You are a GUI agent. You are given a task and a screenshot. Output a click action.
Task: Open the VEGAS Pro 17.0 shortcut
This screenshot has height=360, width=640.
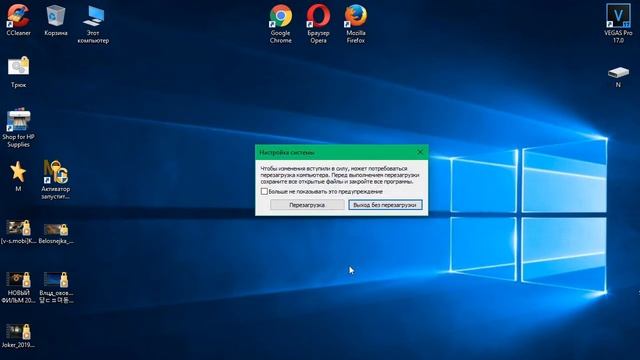point(618,24)
